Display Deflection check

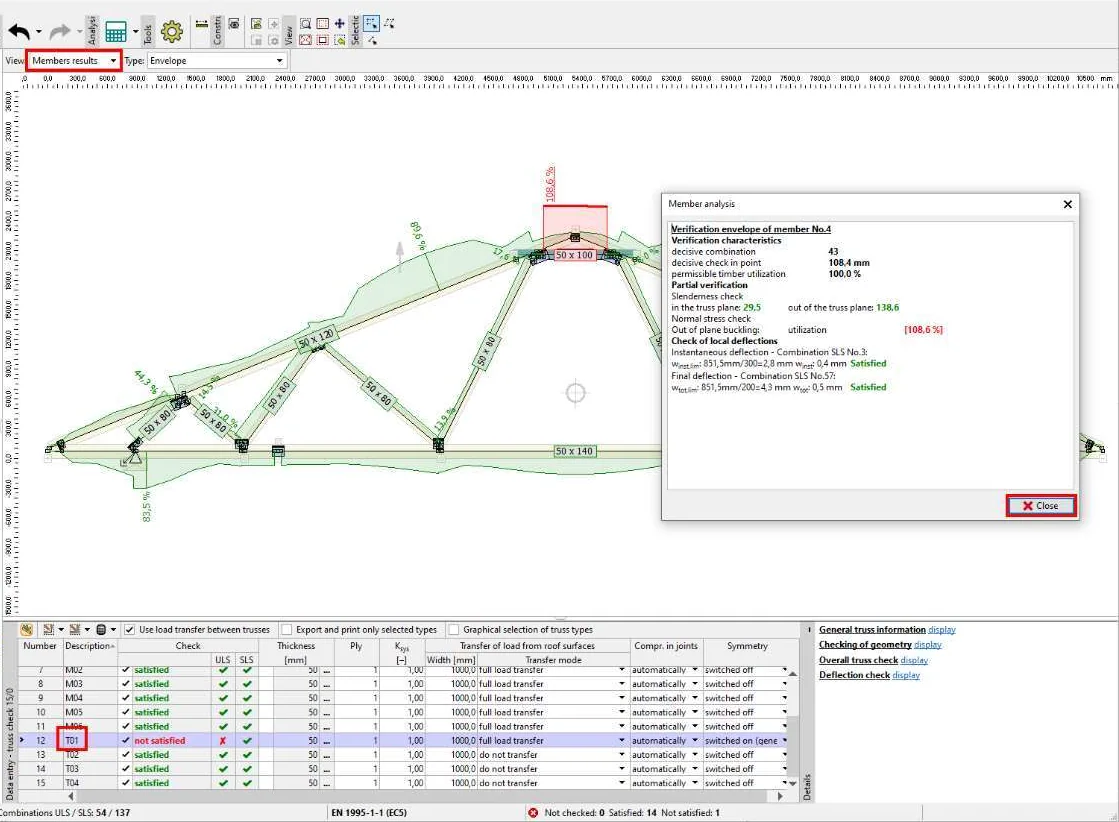pos(906,675)
